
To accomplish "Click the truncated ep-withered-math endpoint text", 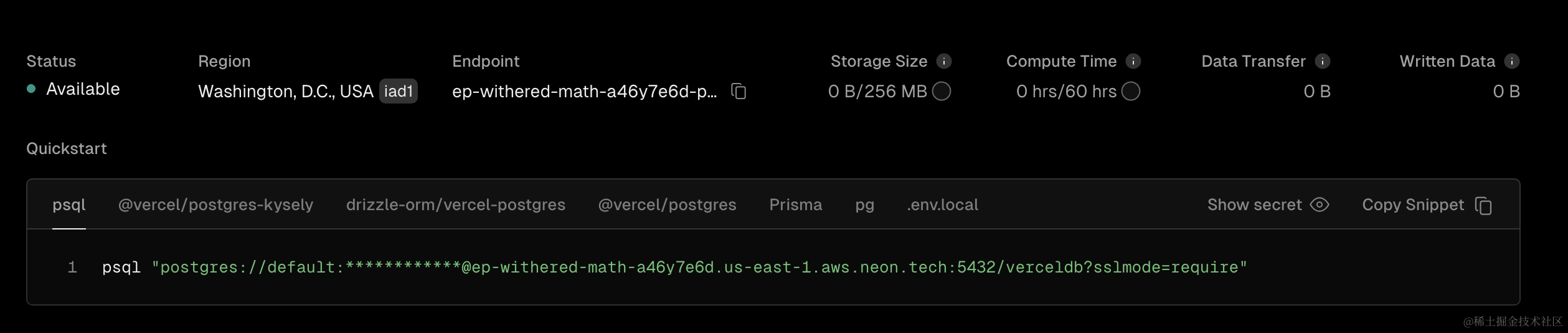I will (584, 91).
